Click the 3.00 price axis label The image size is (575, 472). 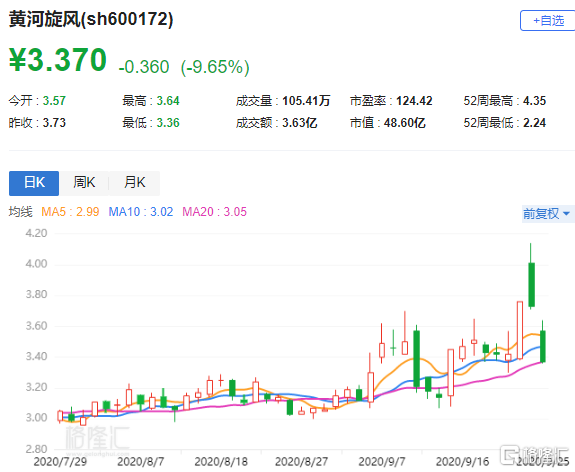pos(36,417)
